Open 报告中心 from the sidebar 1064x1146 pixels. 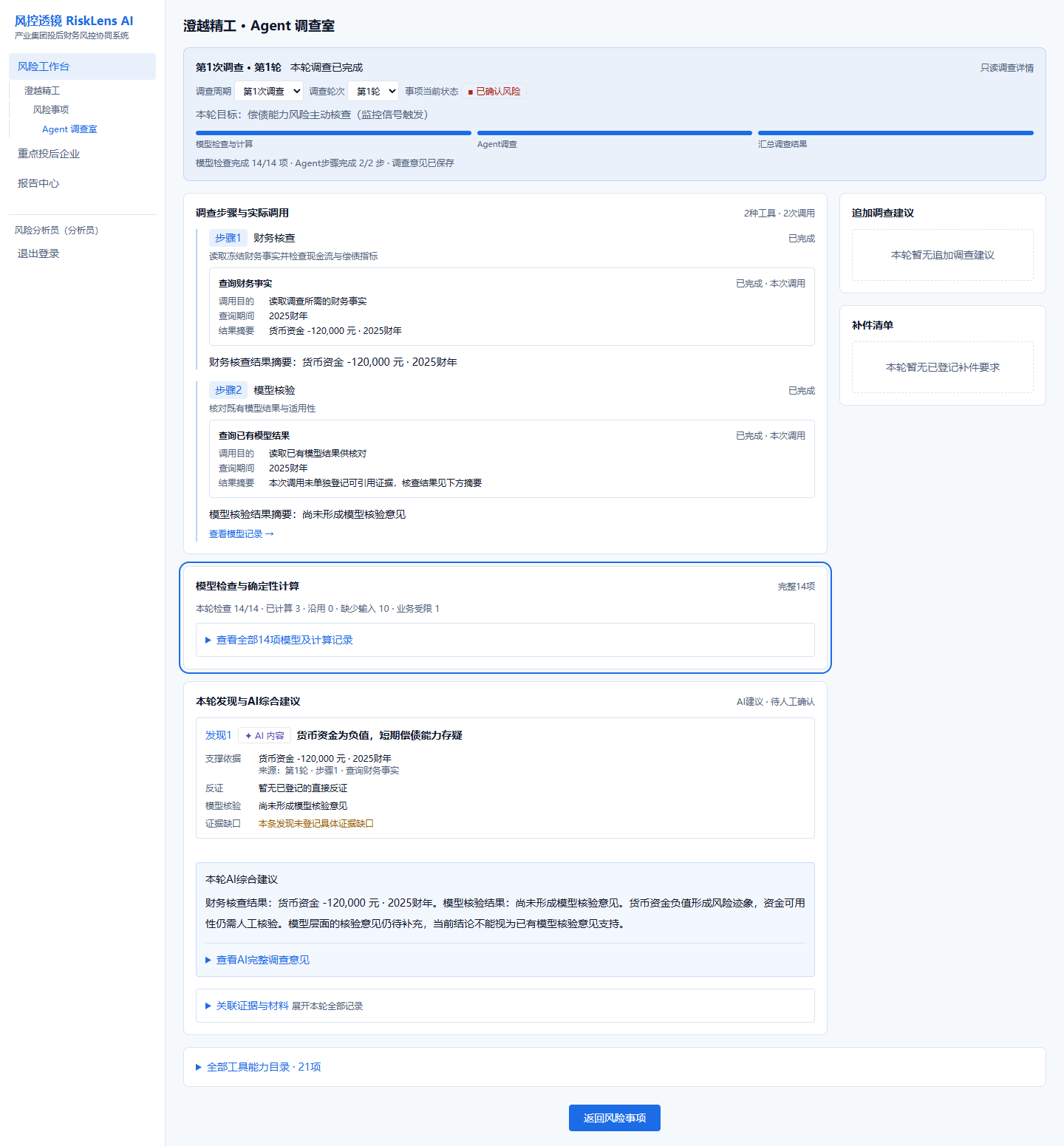[38, 183]
